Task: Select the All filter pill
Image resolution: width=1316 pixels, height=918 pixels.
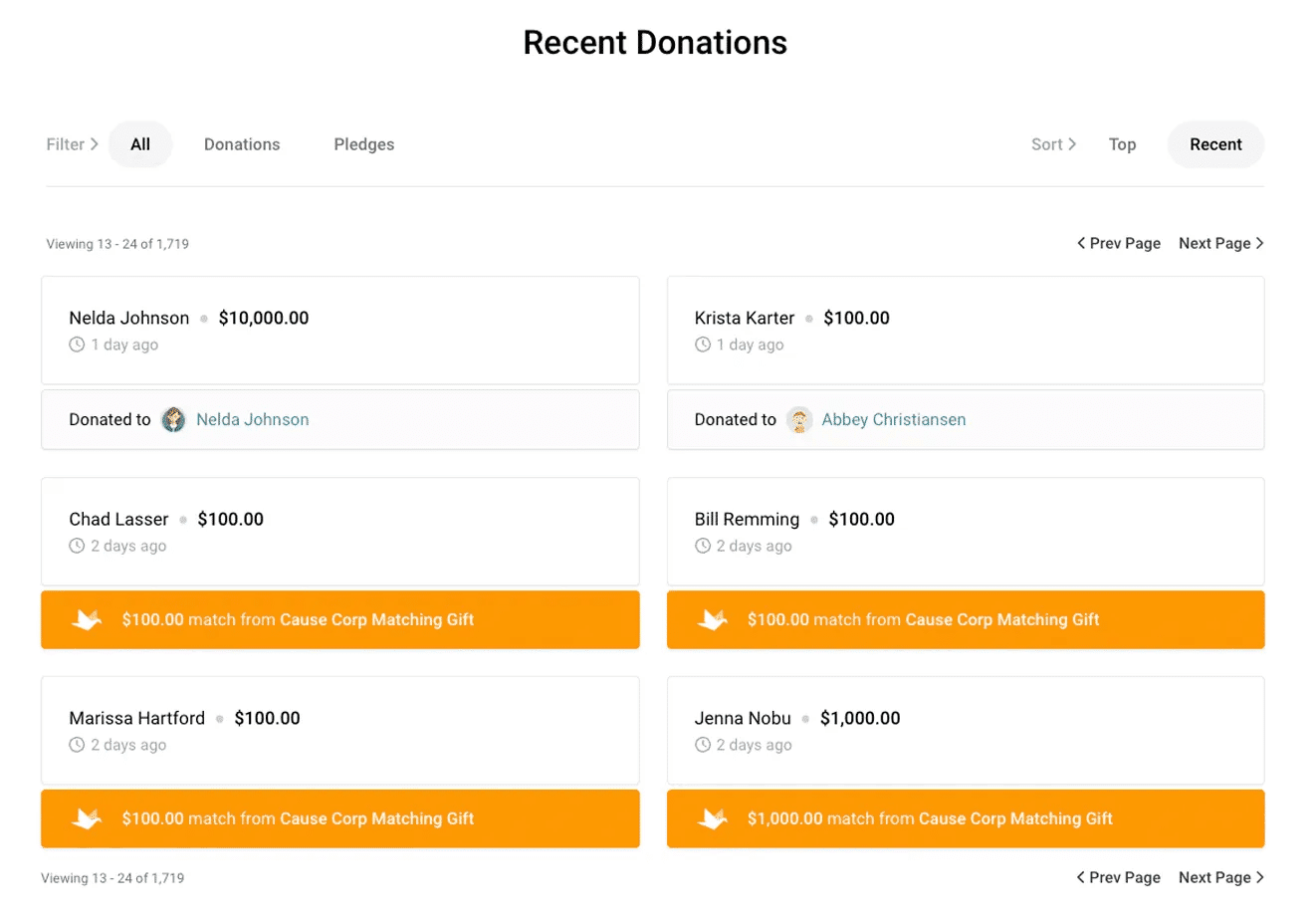Action: 140,143
